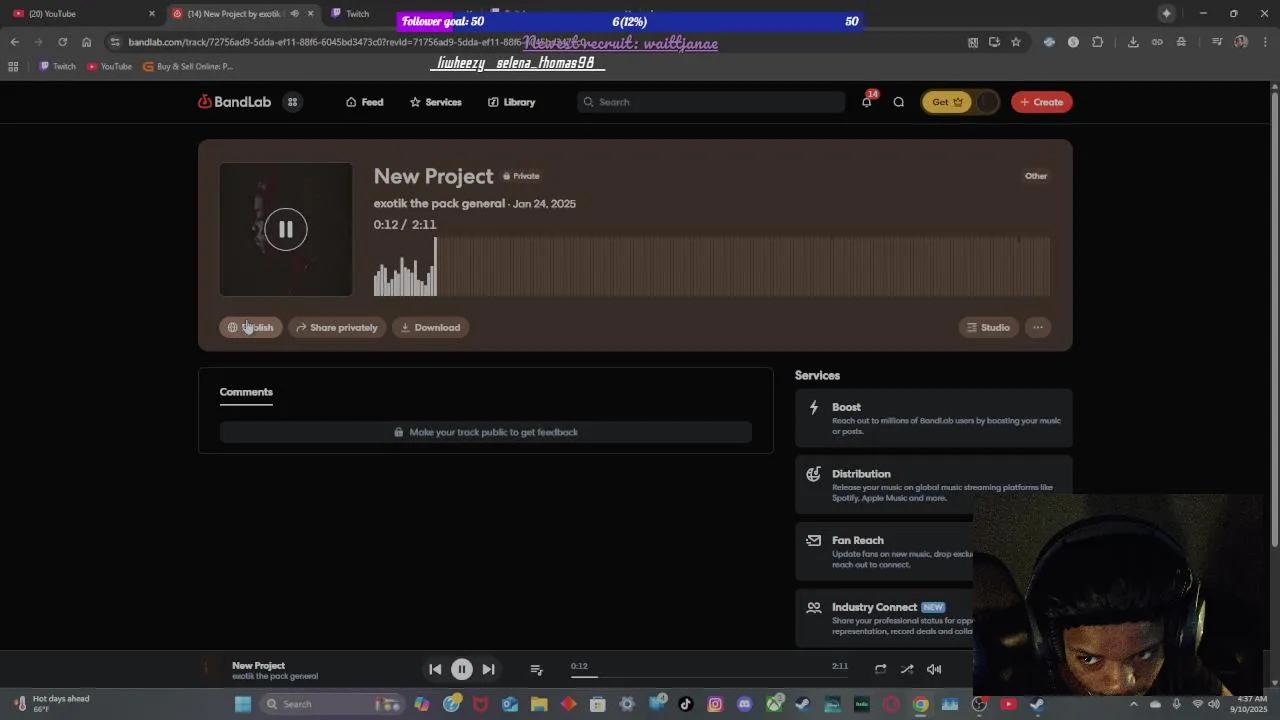1280x720 pixels.
Task: Open the Twitch bookmark
Action: (x=57, y=66)
